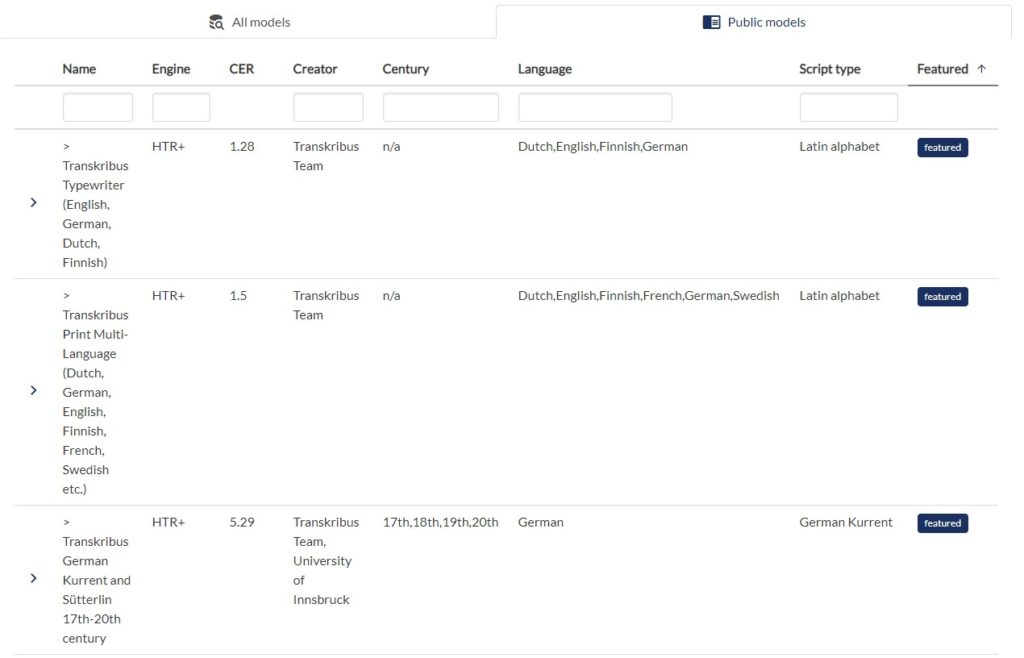Click the language cell ending in Swedish

[x=648, y=296]
